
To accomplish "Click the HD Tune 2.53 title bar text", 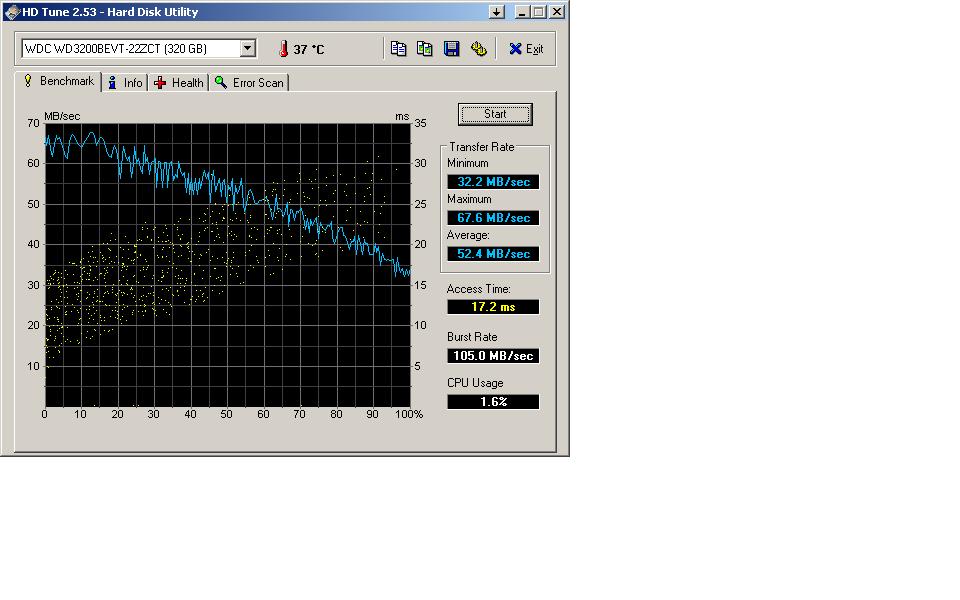I will [x=110, y=12].
